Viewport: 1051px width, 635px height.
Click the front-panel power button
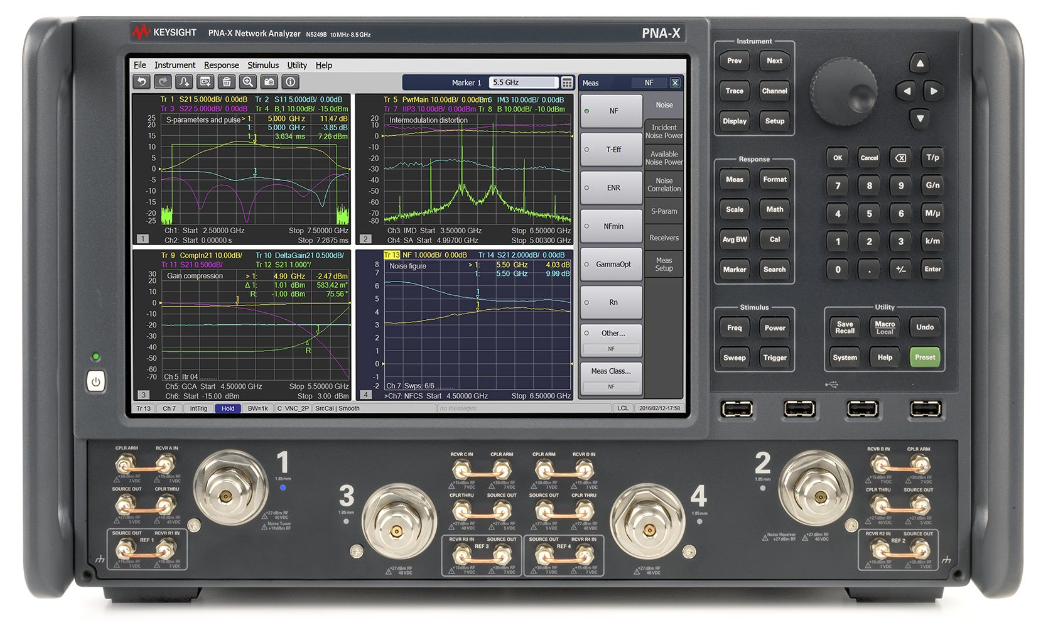pyautogui.click(x=96, y=382)
